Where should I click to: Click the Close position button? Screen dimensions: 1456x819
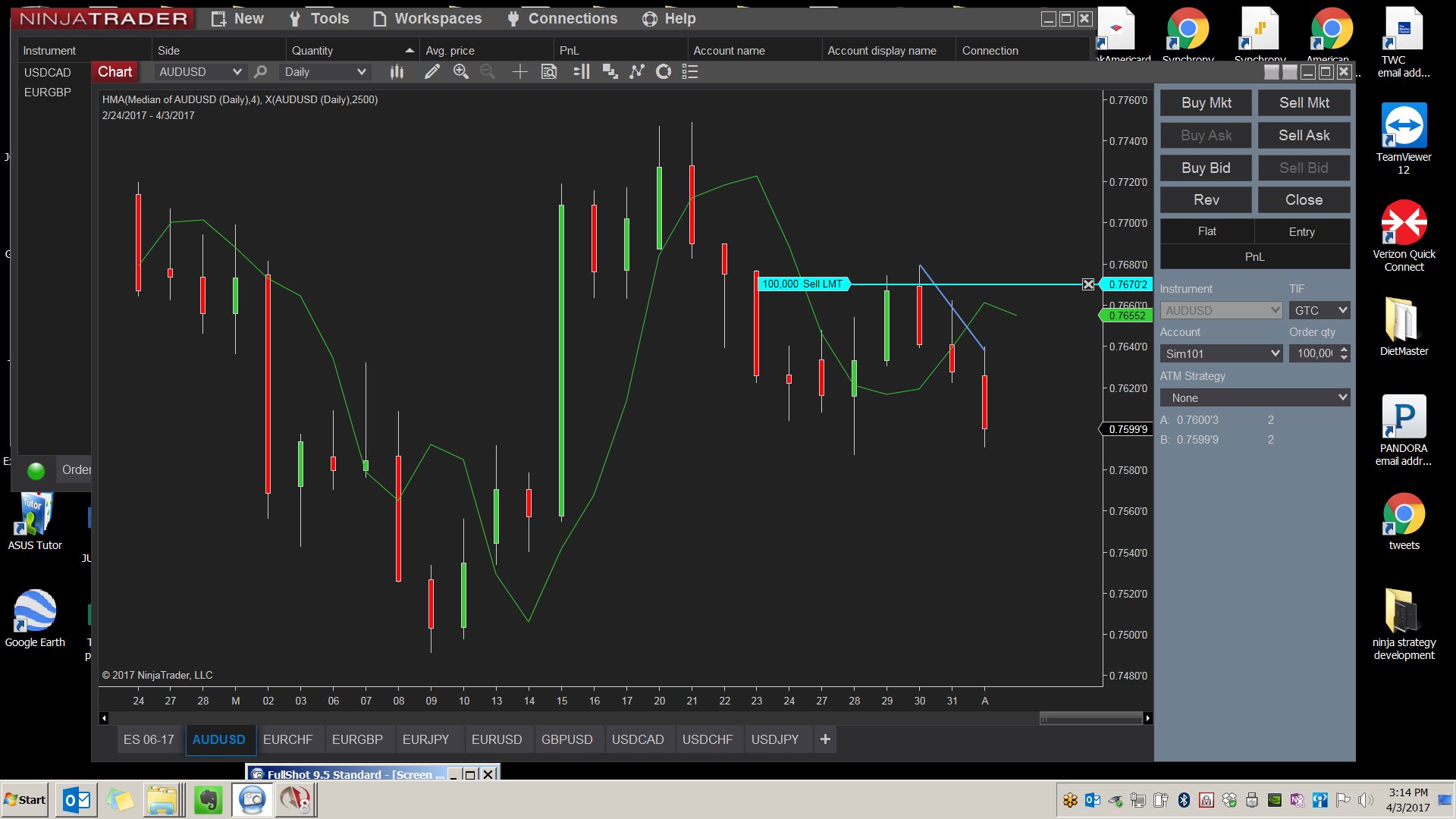(1304, 199)
